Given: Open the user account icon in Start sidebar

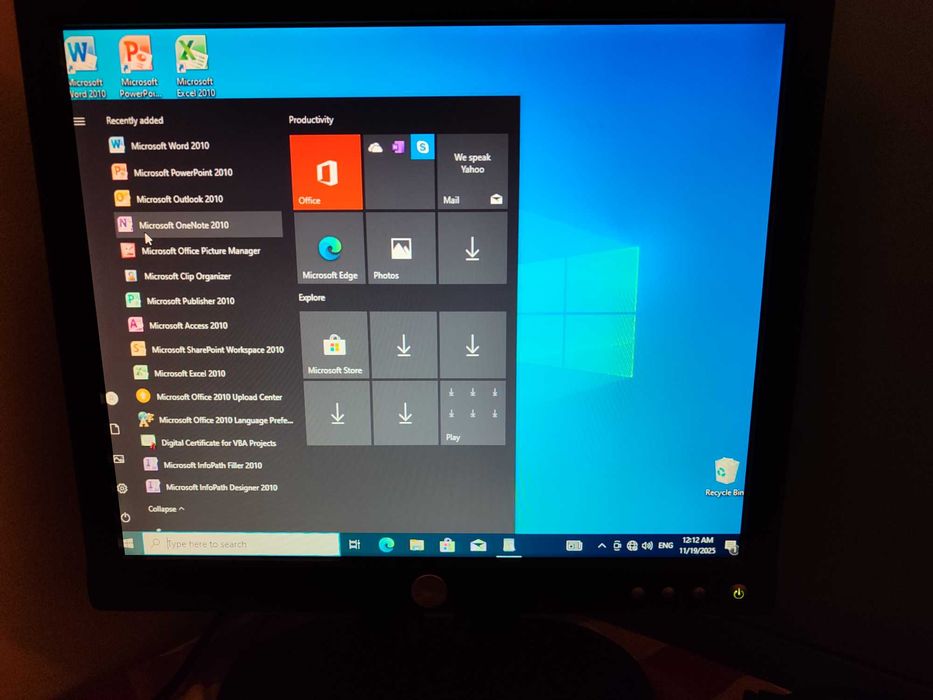Looking at the screenshot, I should tap(112, 398).
